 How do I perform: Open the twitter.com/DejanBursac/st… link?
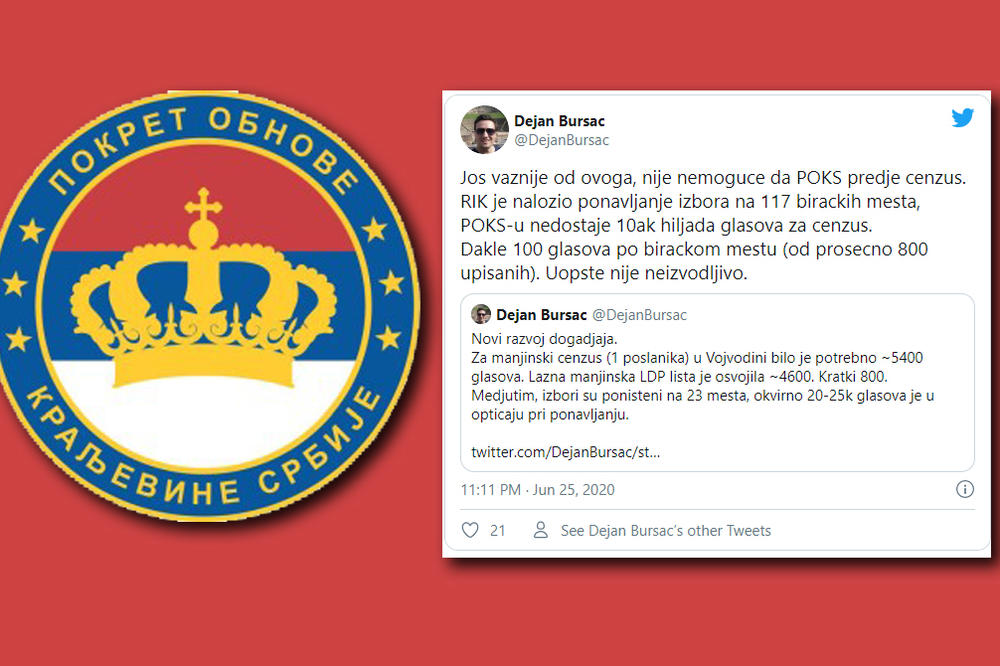pos(566,452)
